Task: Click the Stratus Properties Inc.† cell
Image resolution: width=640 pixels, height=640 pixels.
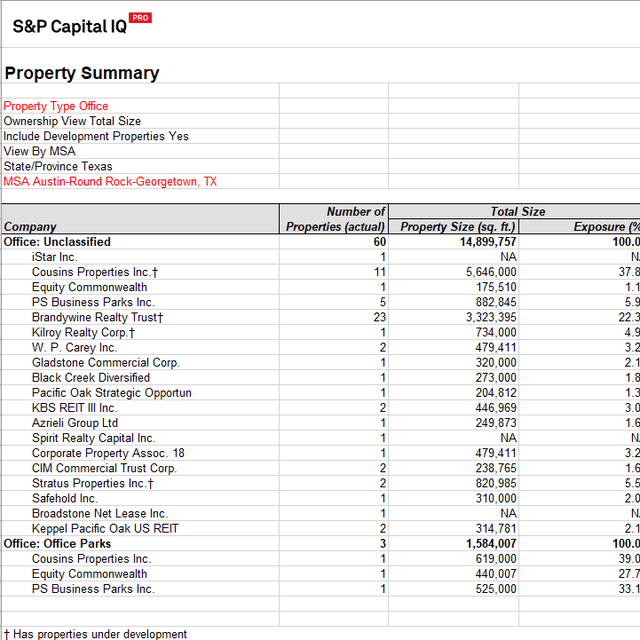Action: 141,483
